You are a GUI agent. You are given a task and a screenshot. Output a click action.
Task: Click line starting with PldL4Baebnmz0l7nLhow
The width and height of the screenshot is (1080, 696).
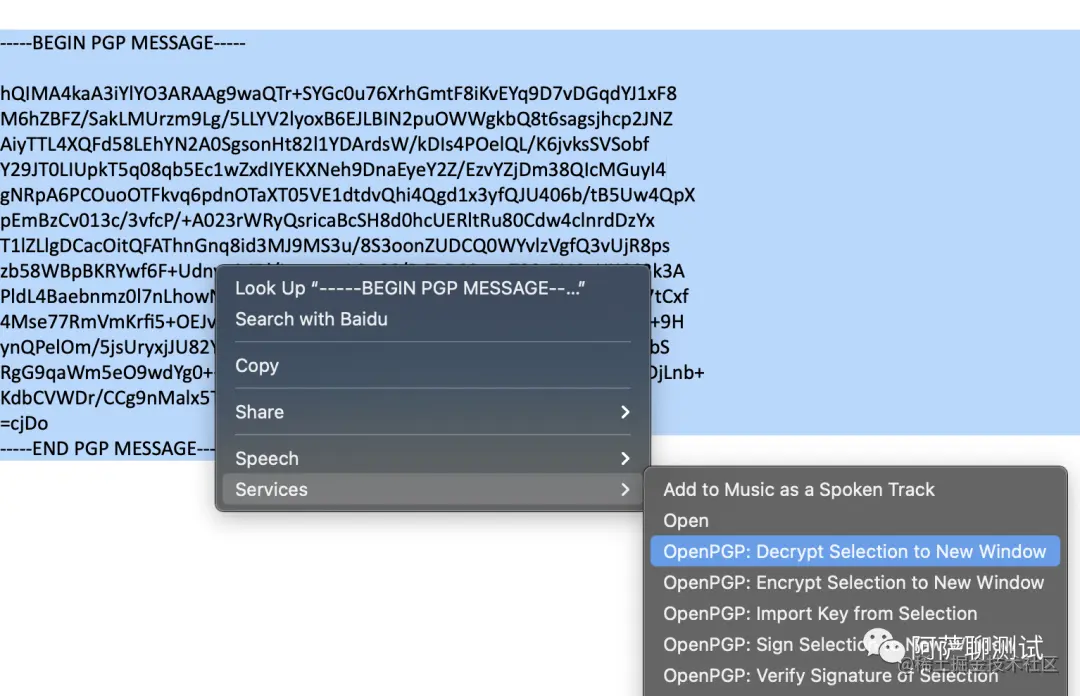[107, 296]
